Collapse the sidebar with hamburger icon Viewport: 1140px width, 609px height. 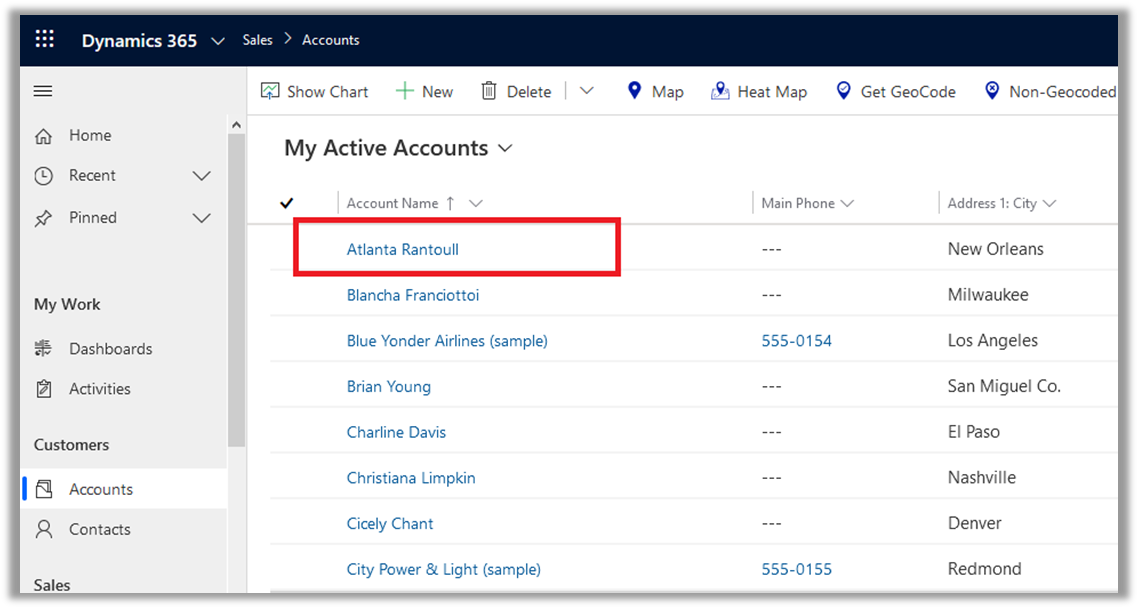click(43, 91)
